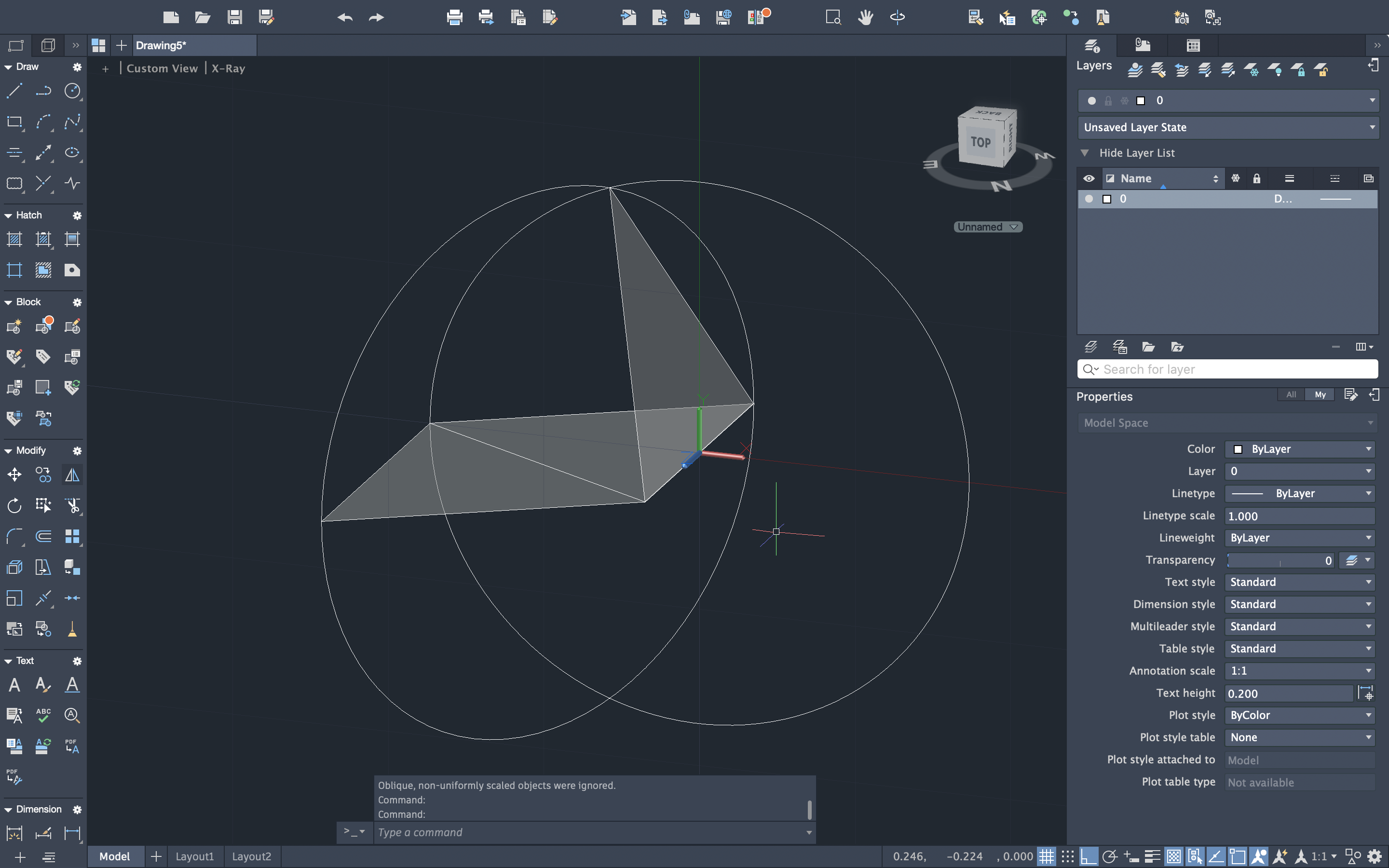Open the Unsaved Layer State dropdown
This screenshot has width=1389, height=868.
tap(1228, 127)
